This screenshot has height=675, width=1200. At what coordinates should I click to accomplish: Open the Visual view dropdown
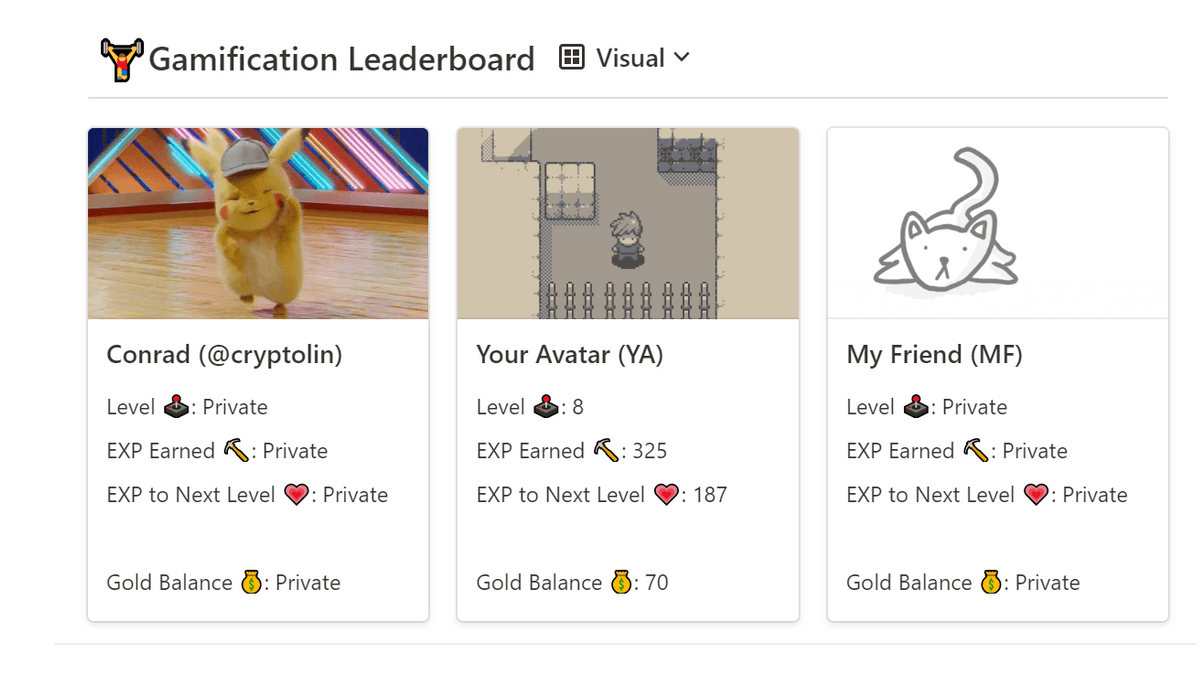click(x=630, y=57)
